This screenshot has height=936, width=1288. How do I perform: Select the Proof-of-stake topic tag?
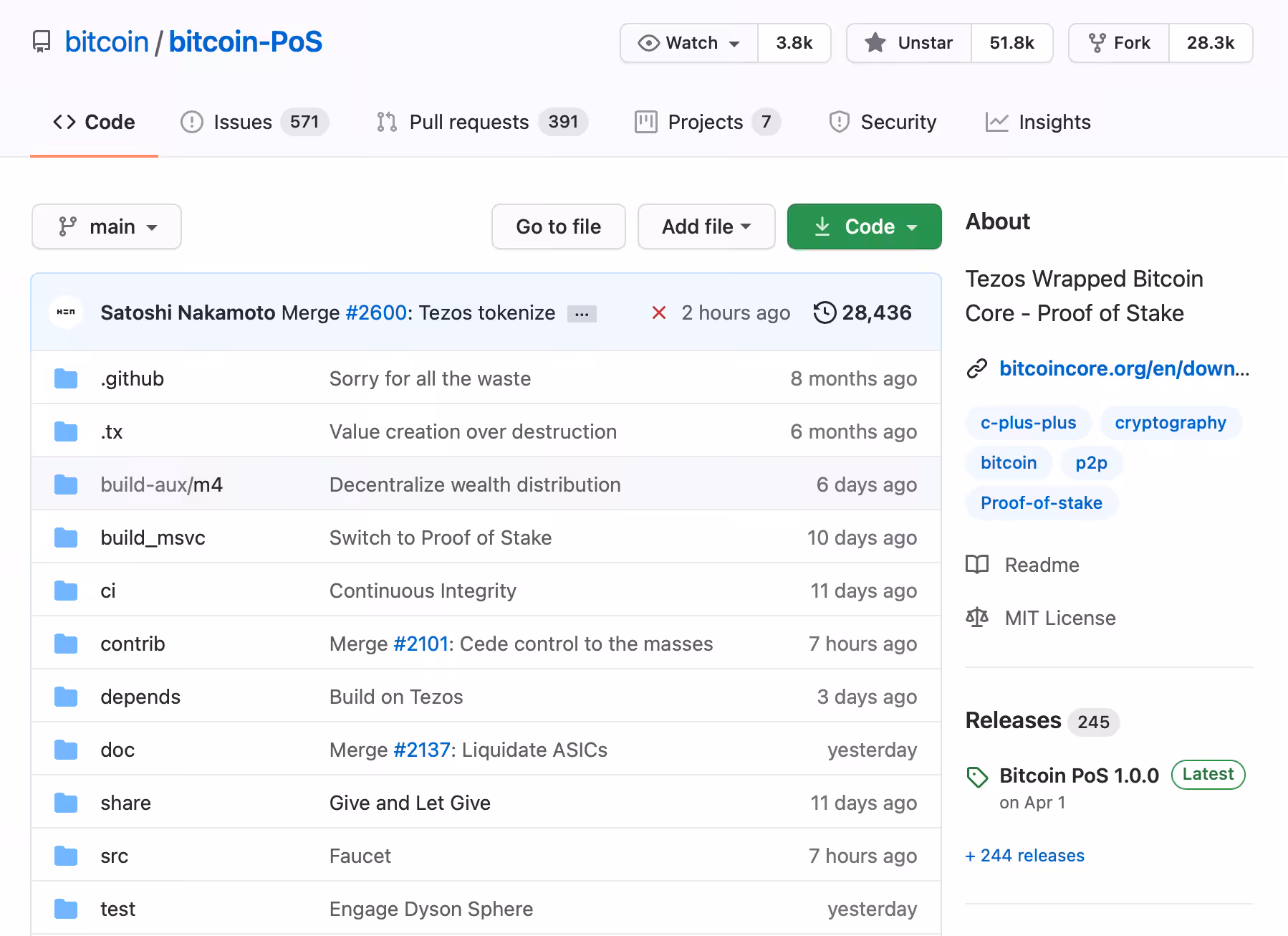point(1042,503)
